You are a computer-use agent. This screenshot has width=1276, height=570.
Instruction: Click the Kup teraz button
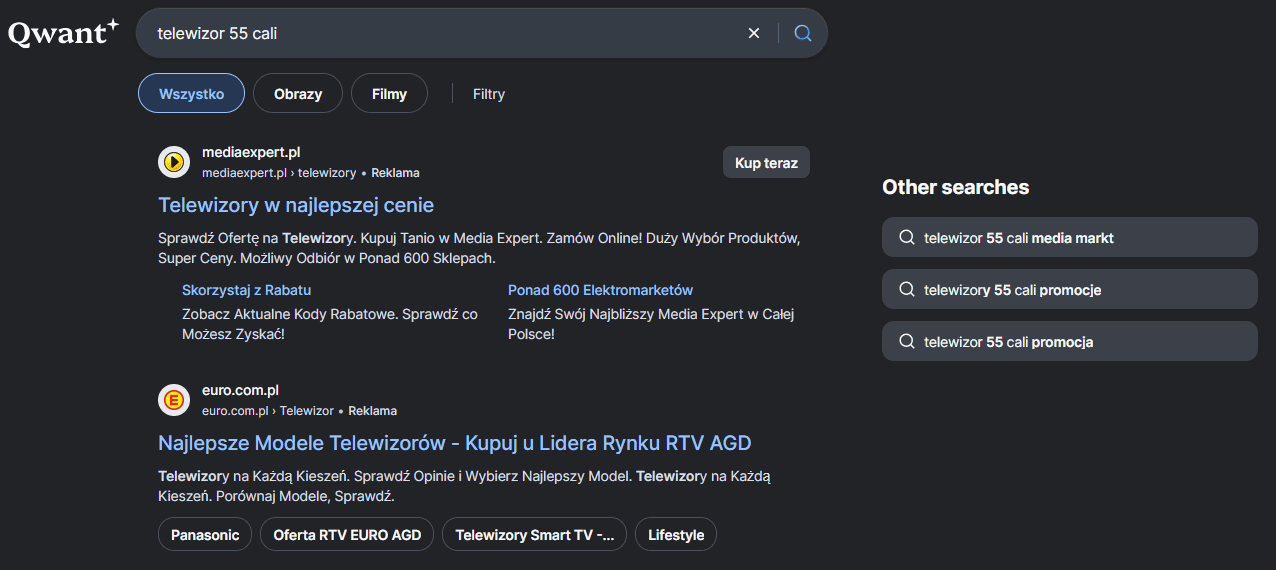click(766, 163)
